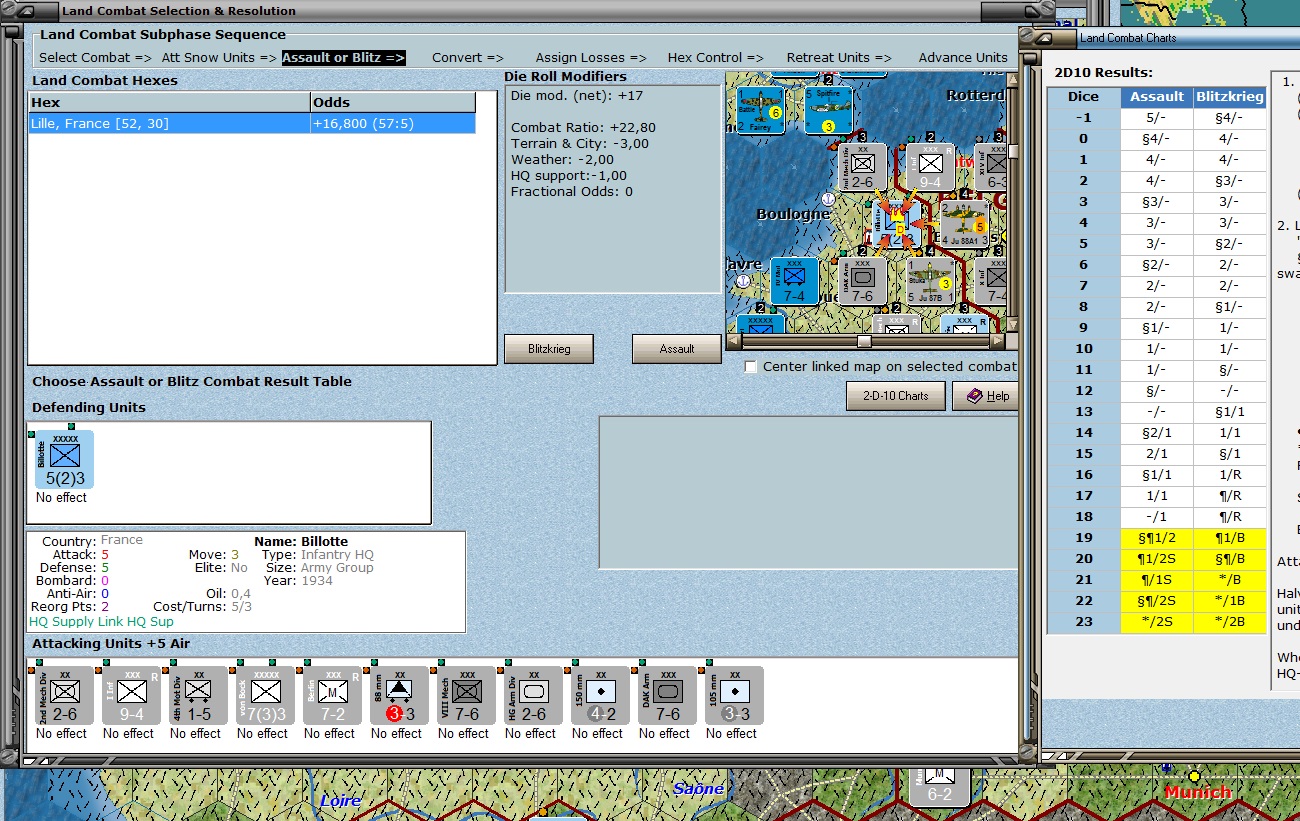
Task: Click the Fairey Battle aircraft counter on map
Action: 761,111
